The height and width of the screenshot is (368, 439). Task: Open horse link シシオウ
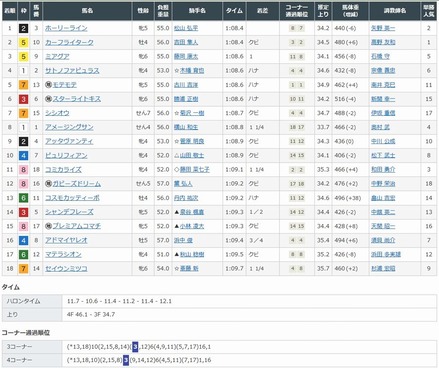point(57,113)
